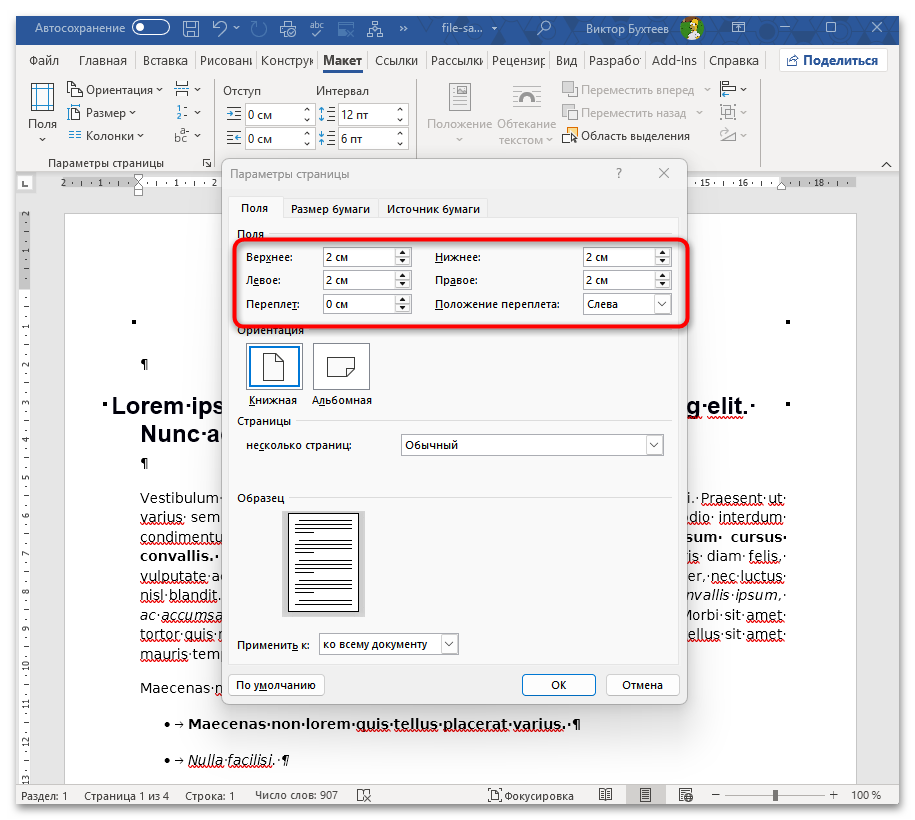Open Колонки columns menu
Image resolution: width=915 pixels, height=820 pixels.
(x=106, y=135)
